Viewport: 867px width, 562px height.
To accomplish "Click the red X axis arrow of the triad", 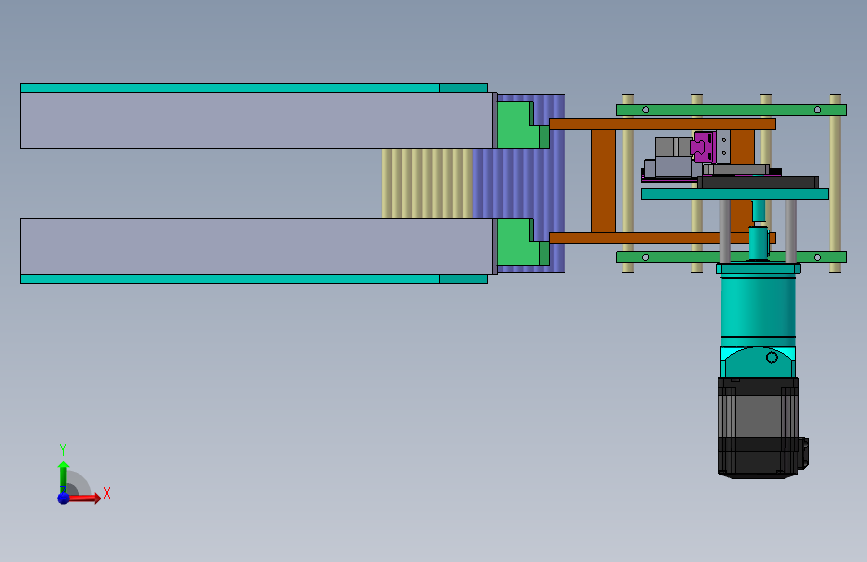I will (x=83, y=498).
